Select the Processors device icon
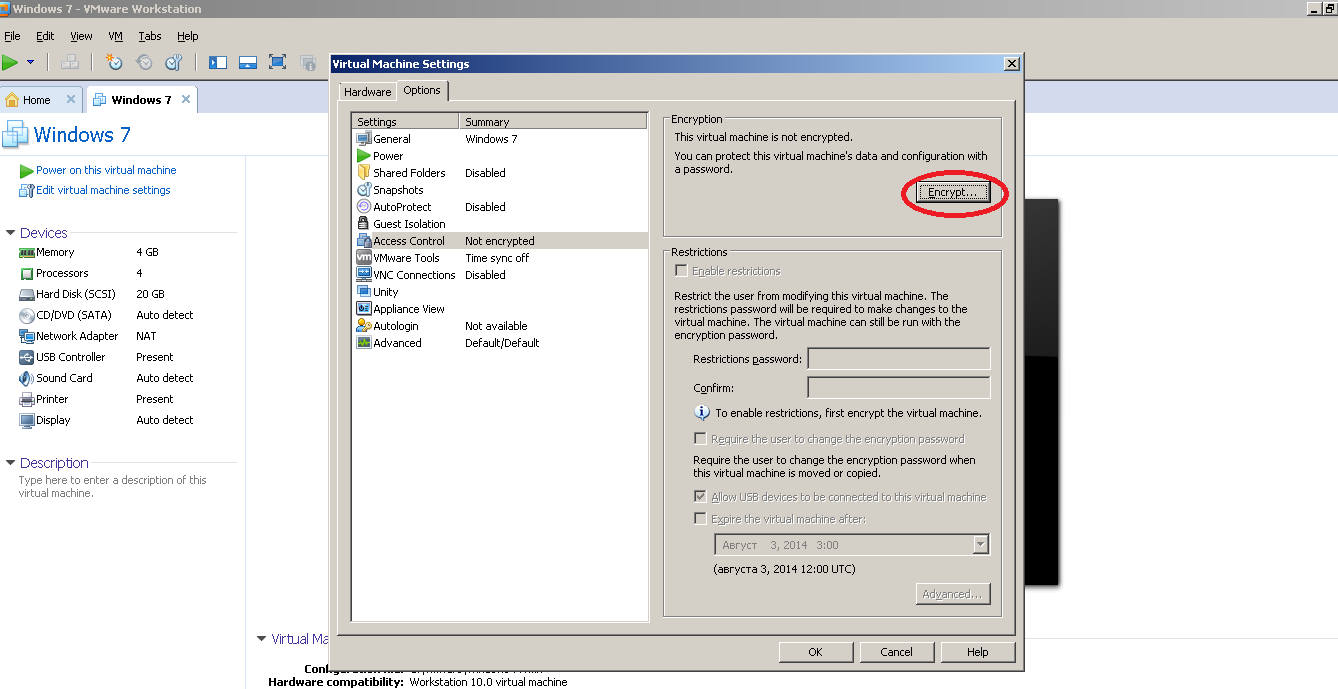 tap(27, 274)
